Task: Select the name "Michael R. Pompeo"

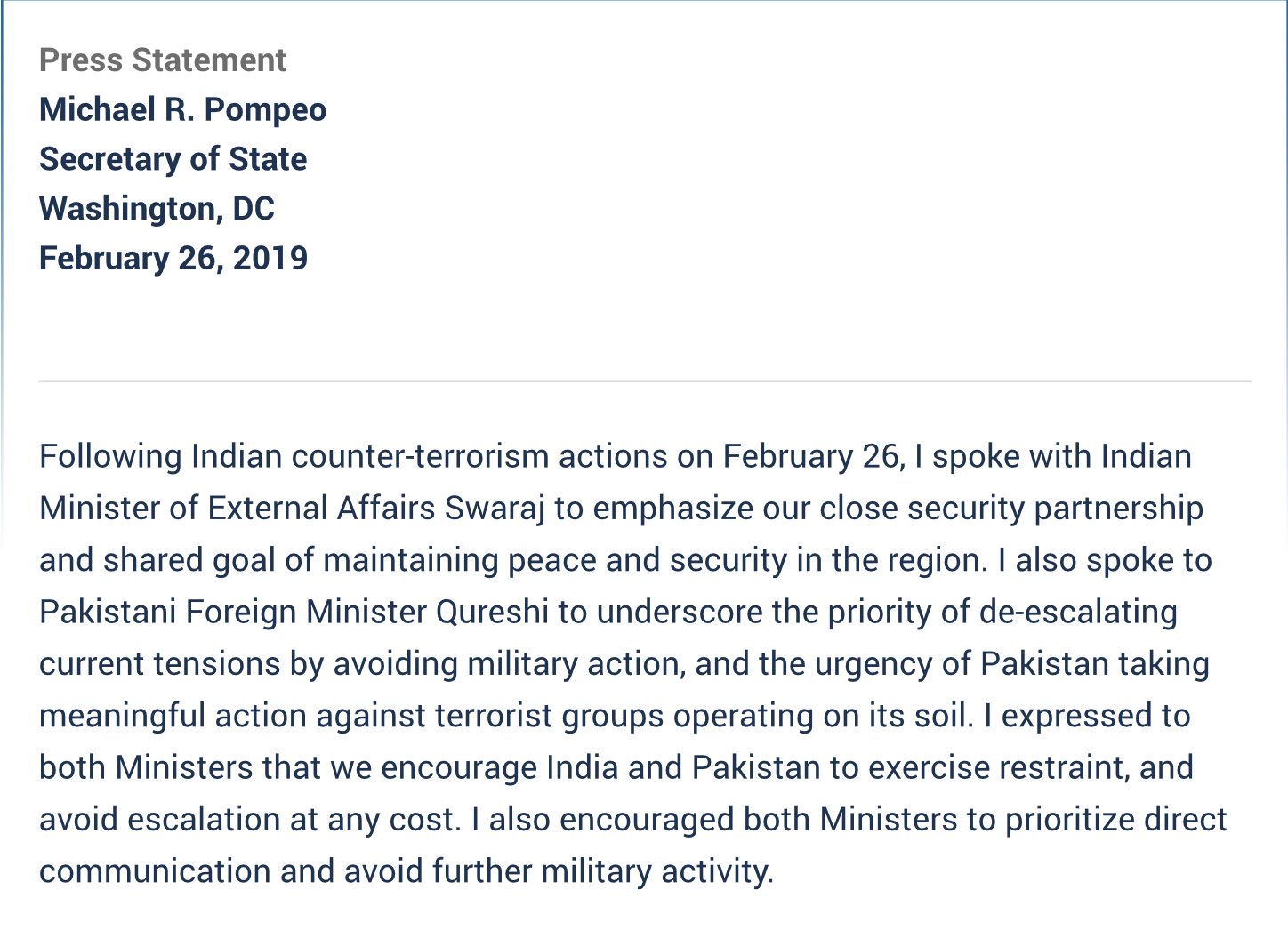Action: [183, 109]
